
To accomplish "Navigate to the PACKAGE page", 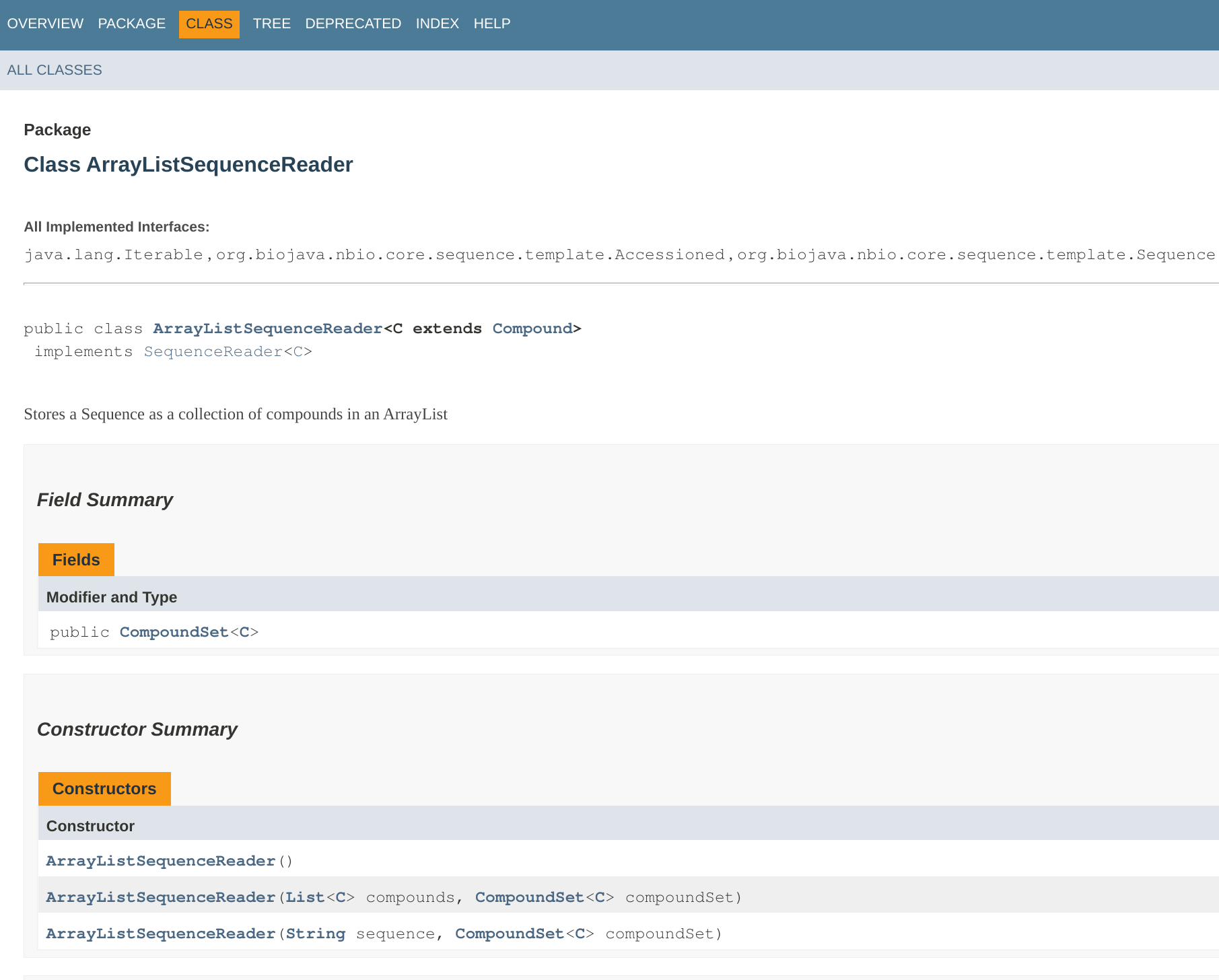I will tap(131, 24).
